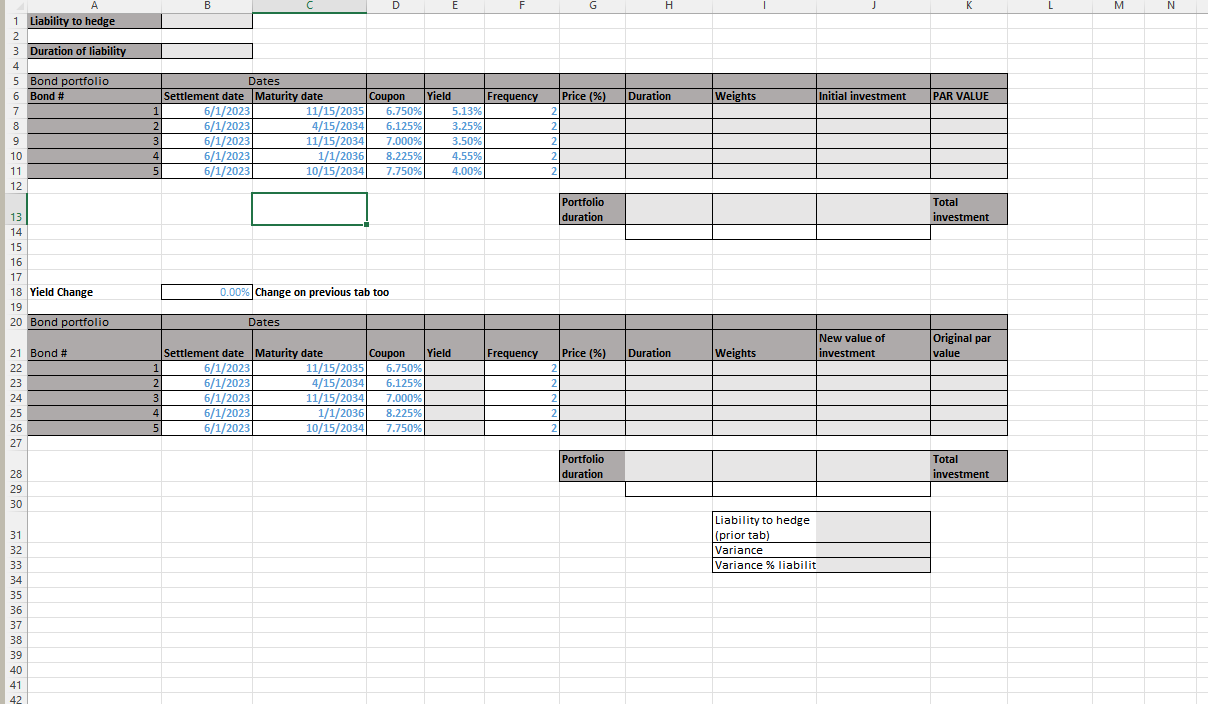Image resolution: width=1208 pixels, height=704 pixels.
Task: Click the 6.125% coupon in row 23
Action: pyautogui.click(x=396, y=383)
